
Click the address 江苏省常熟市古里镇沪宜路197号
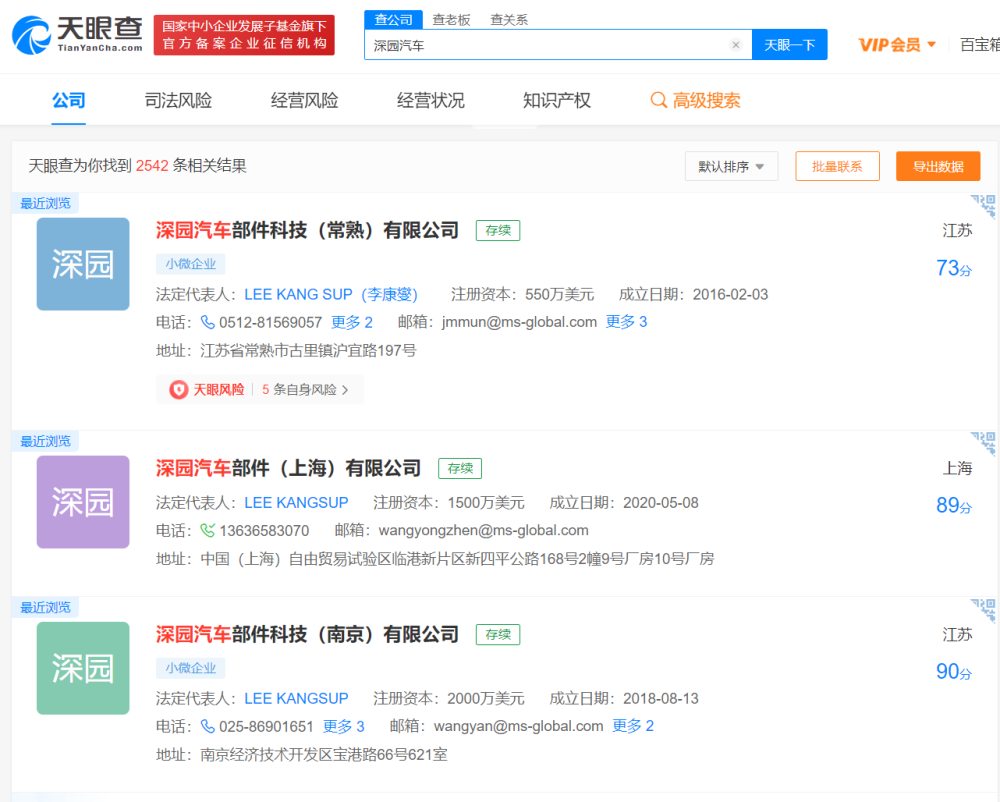pyautogui.click(x=308, y=351)
